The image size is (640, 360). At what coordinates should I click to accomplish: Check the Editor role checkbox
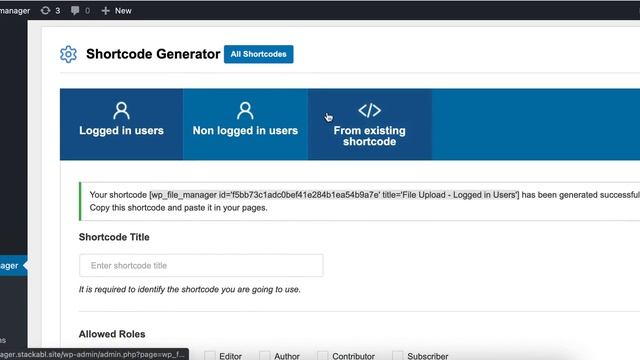point(210,356)
